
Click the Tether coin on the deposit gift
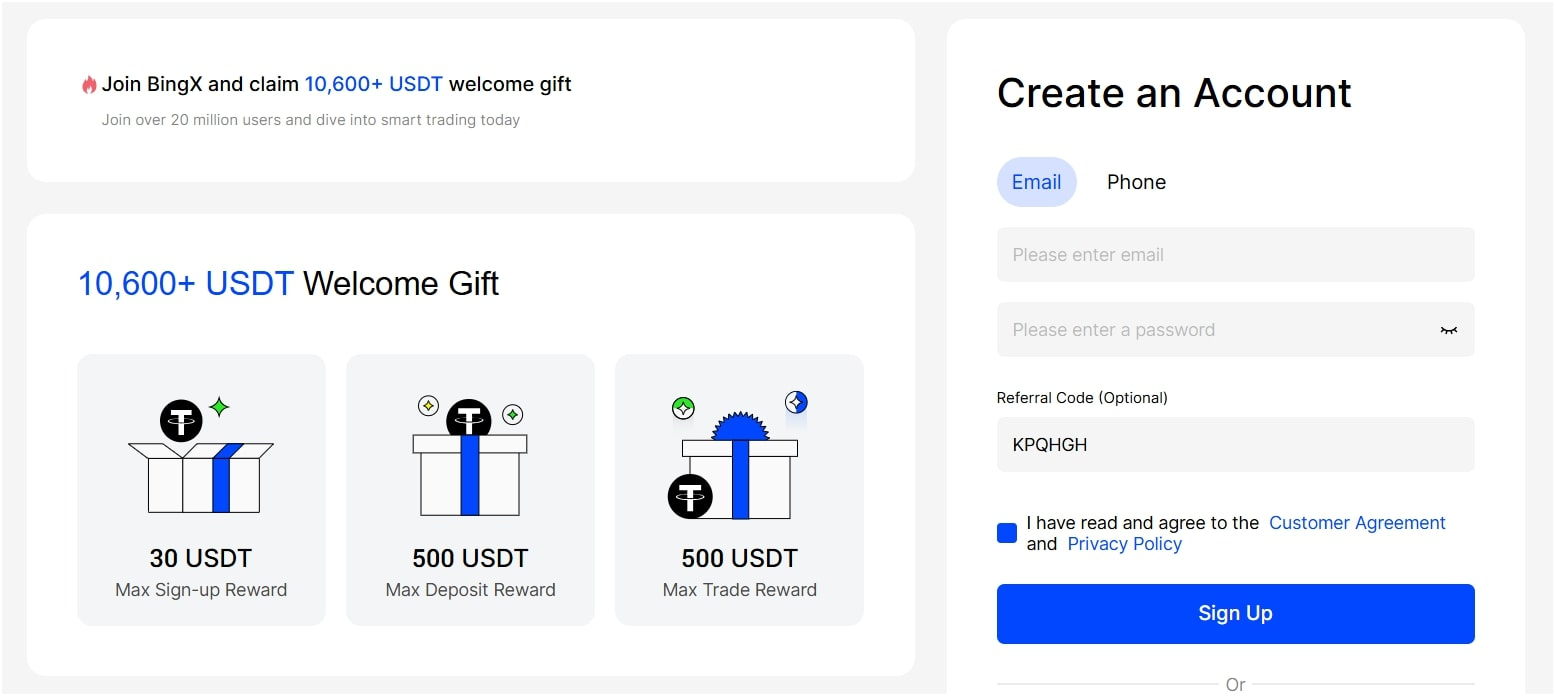[468, 417]
